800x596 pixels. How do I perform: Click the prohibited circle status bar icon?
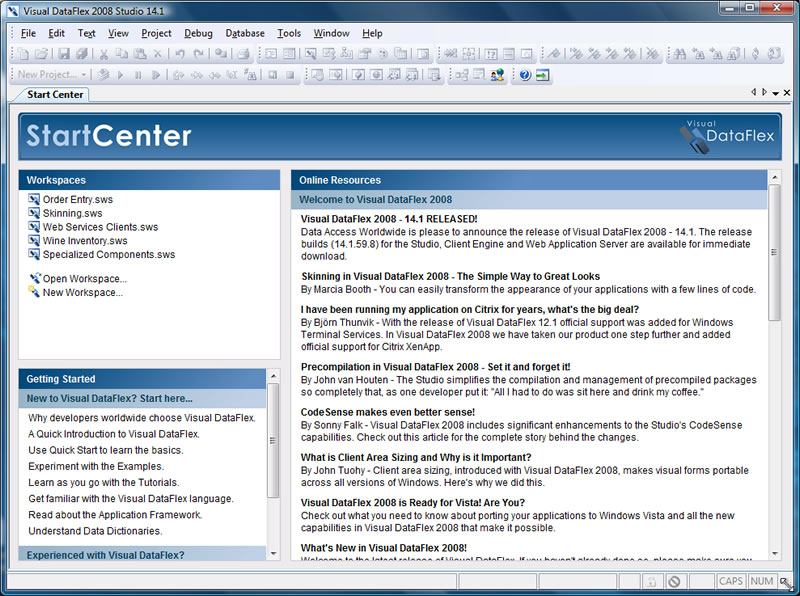[674, 582]
